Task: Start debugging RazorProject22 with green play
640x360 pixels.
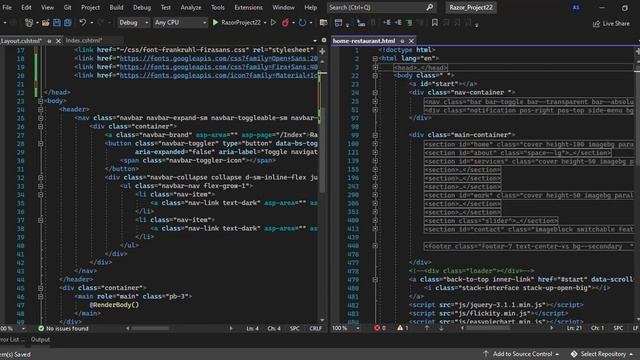Action: 216,23
